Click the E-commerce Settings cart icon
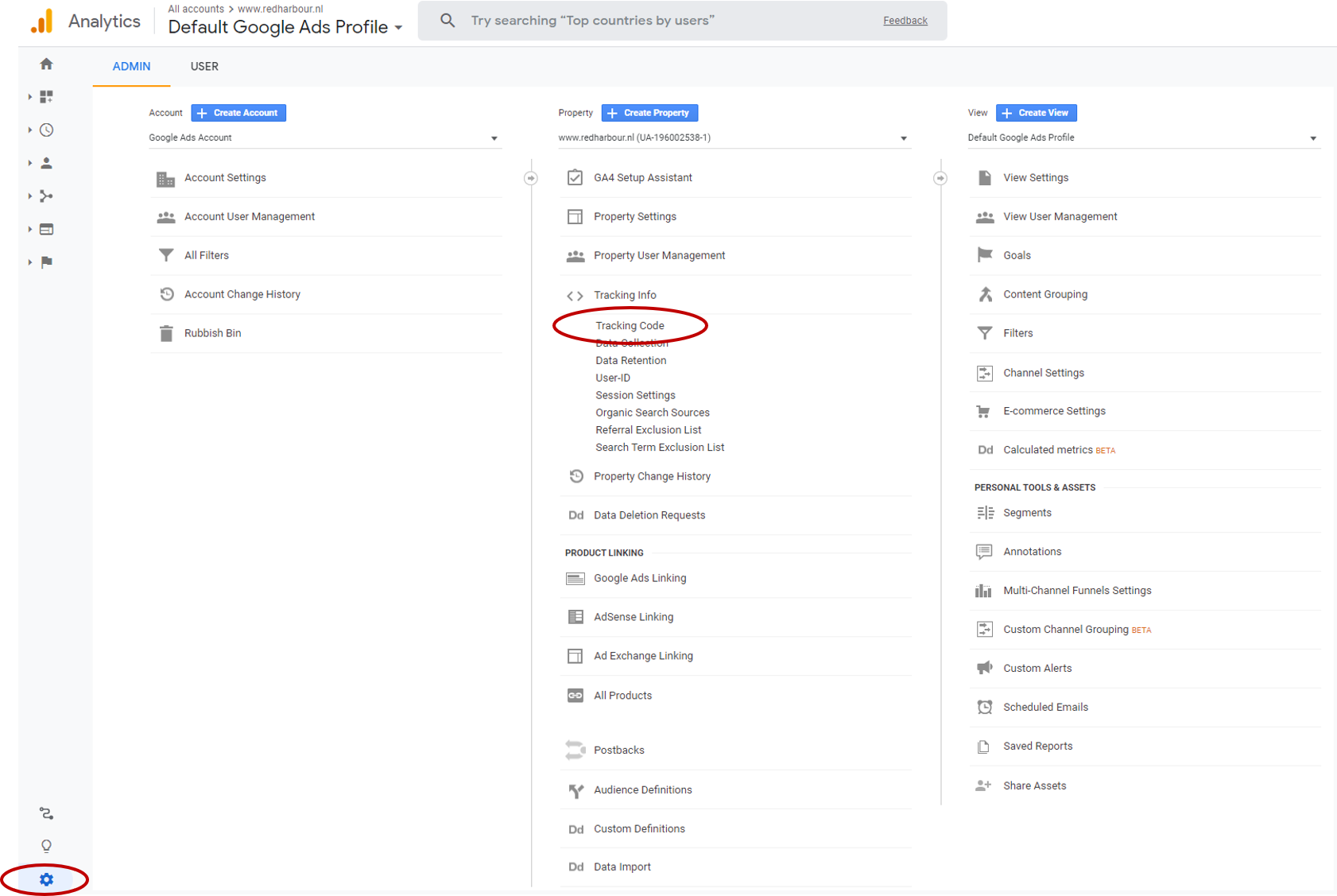 pyautogui.click(x=984, y=411)
